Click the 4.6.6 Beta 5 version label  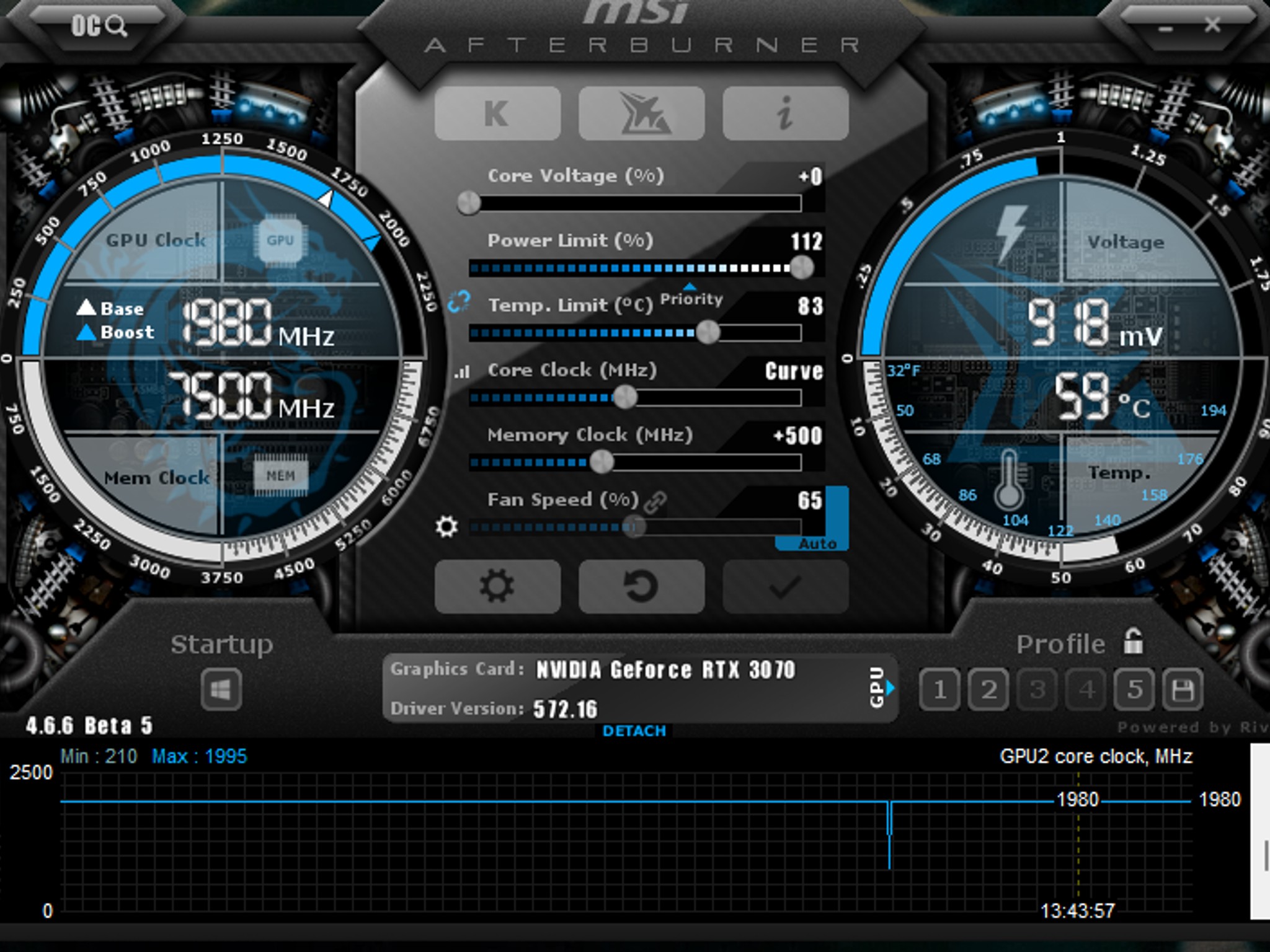click(x=89, y=725)
